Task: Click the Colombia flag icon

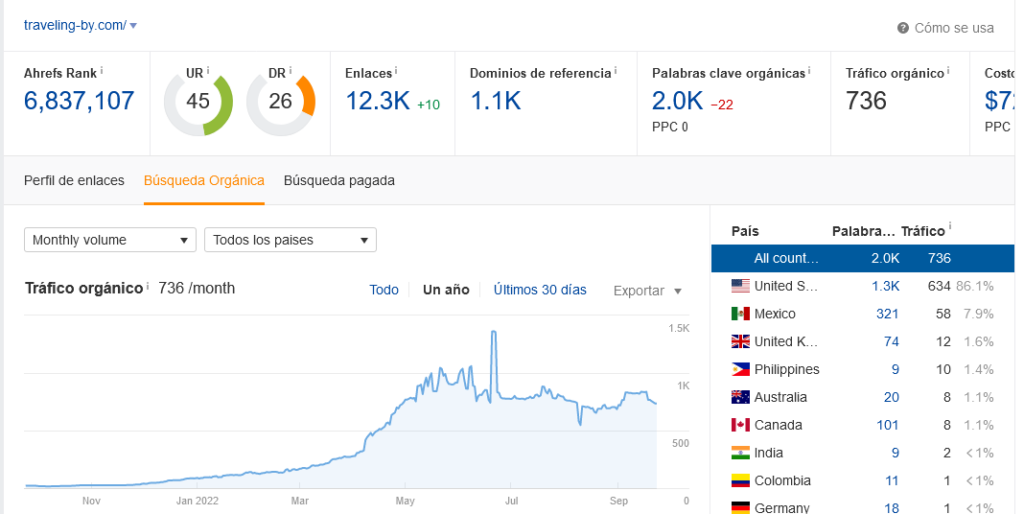Action: coord(740,481)
